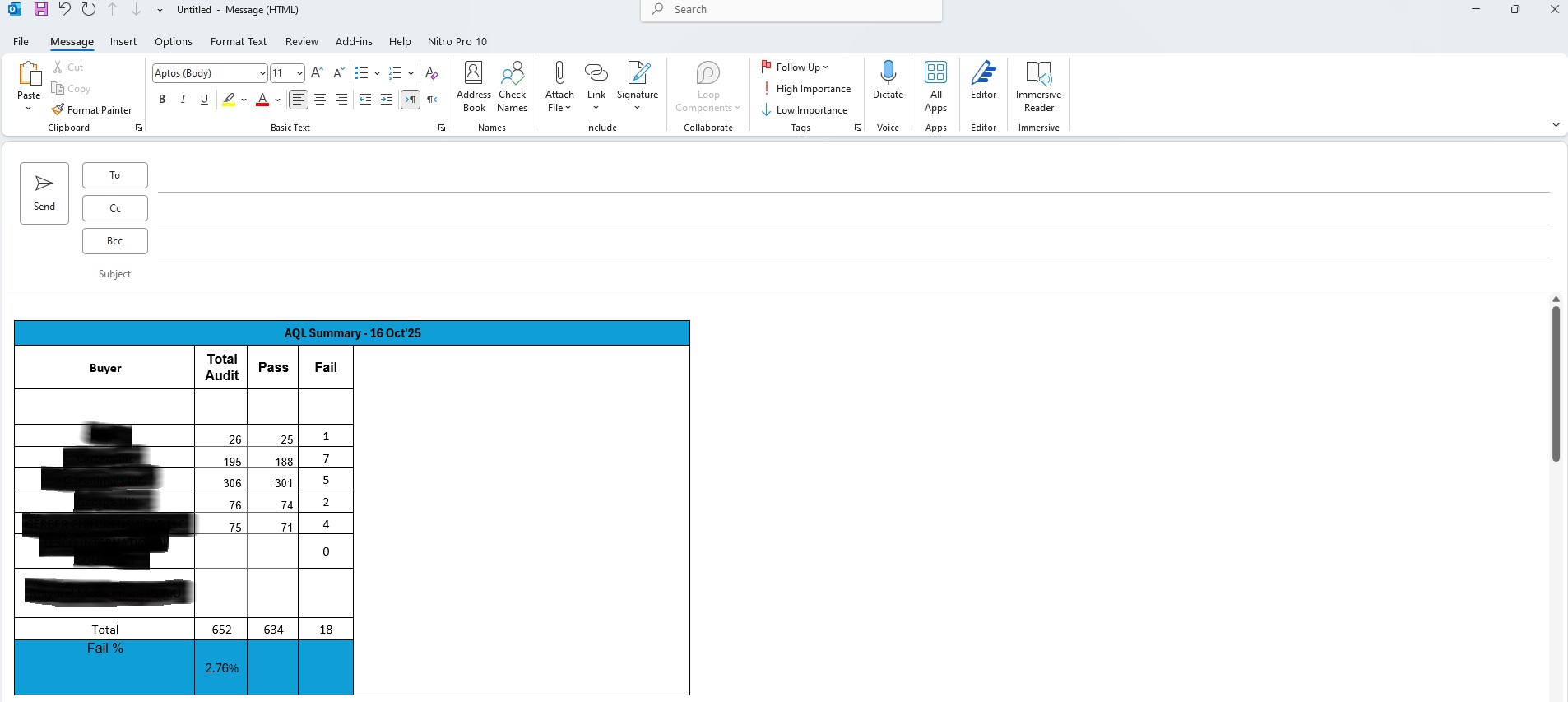Click the Save icon in title bar
Viewport: 1568px width, 702px height.
coord(40,10)
